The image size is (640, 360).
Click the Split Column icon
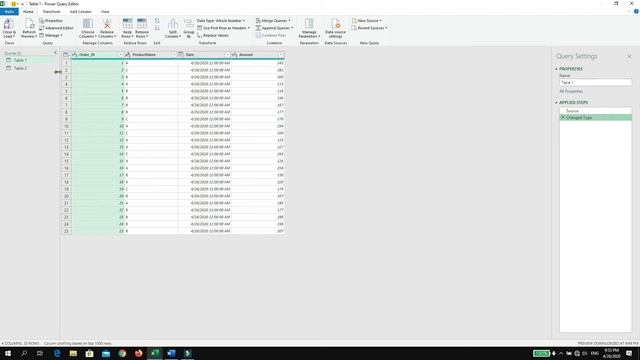click(173, 24)
